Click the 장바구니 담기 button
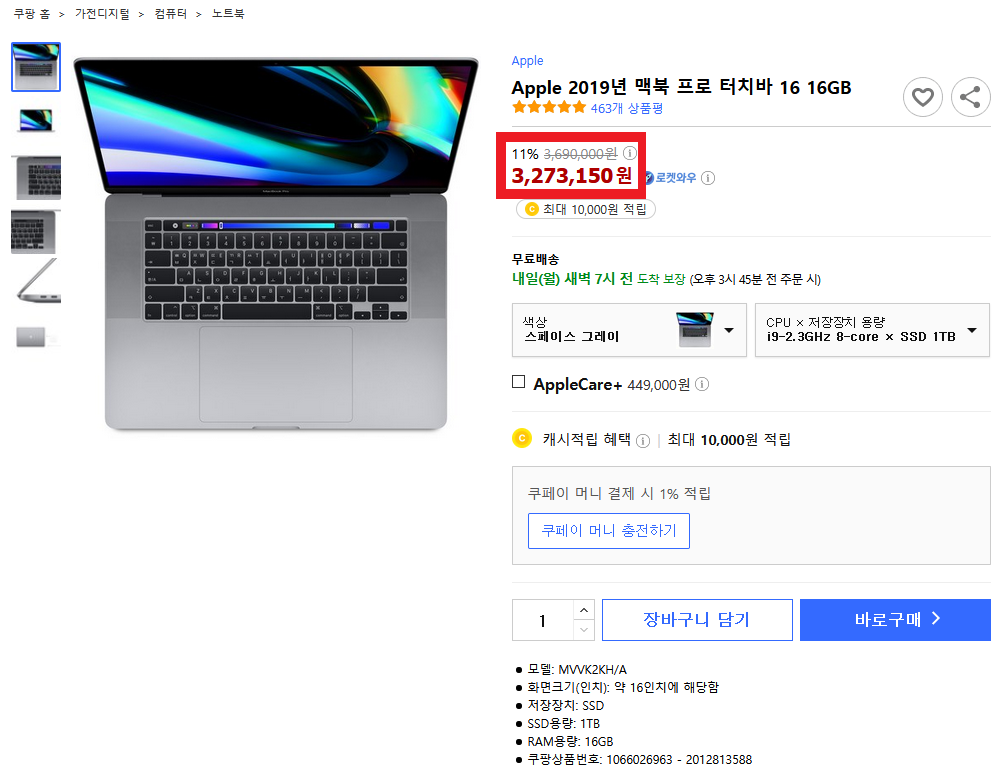 tap(697, 620)
